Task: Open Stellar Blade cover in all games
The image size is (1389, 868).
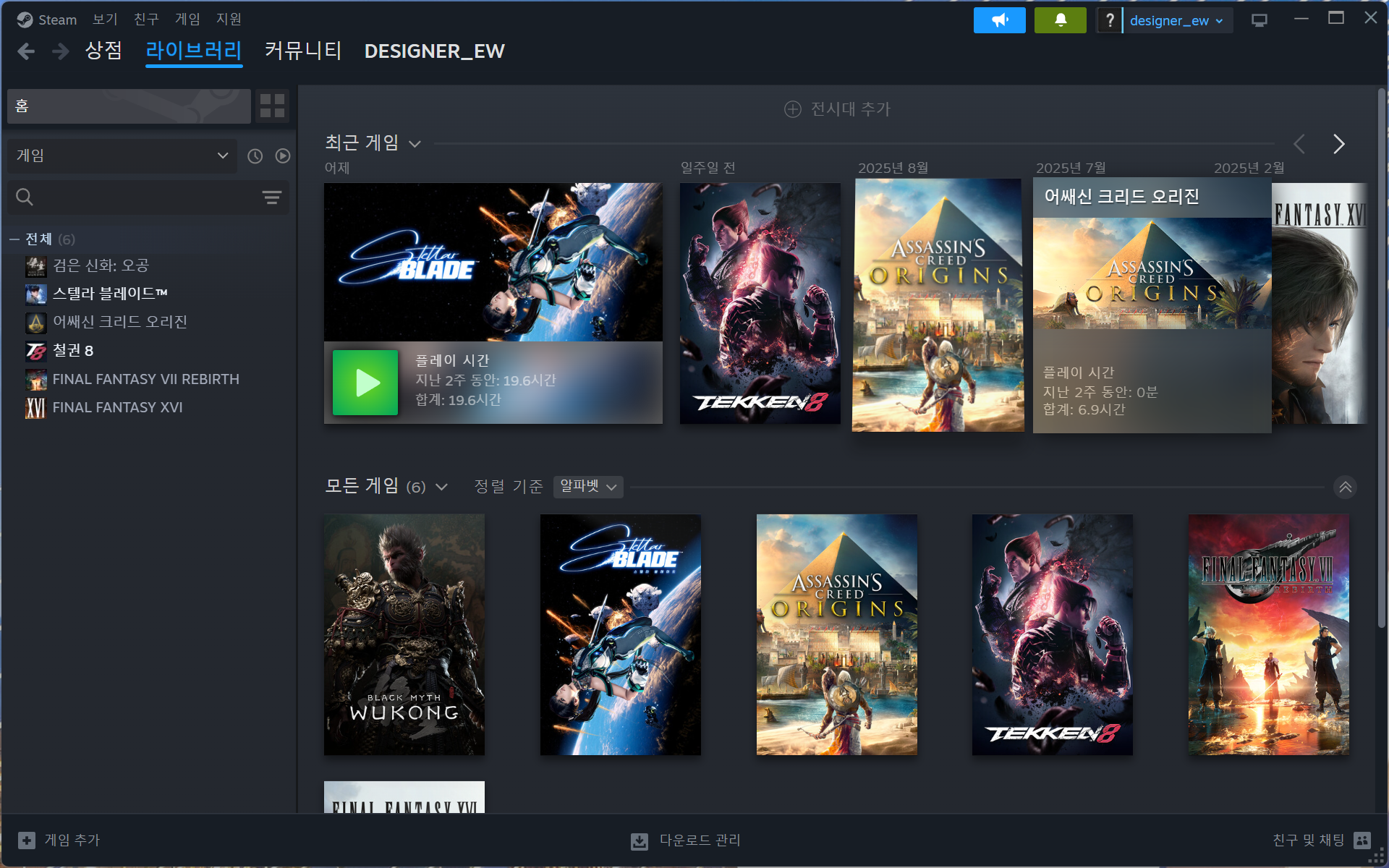Action: pos(621,634)
